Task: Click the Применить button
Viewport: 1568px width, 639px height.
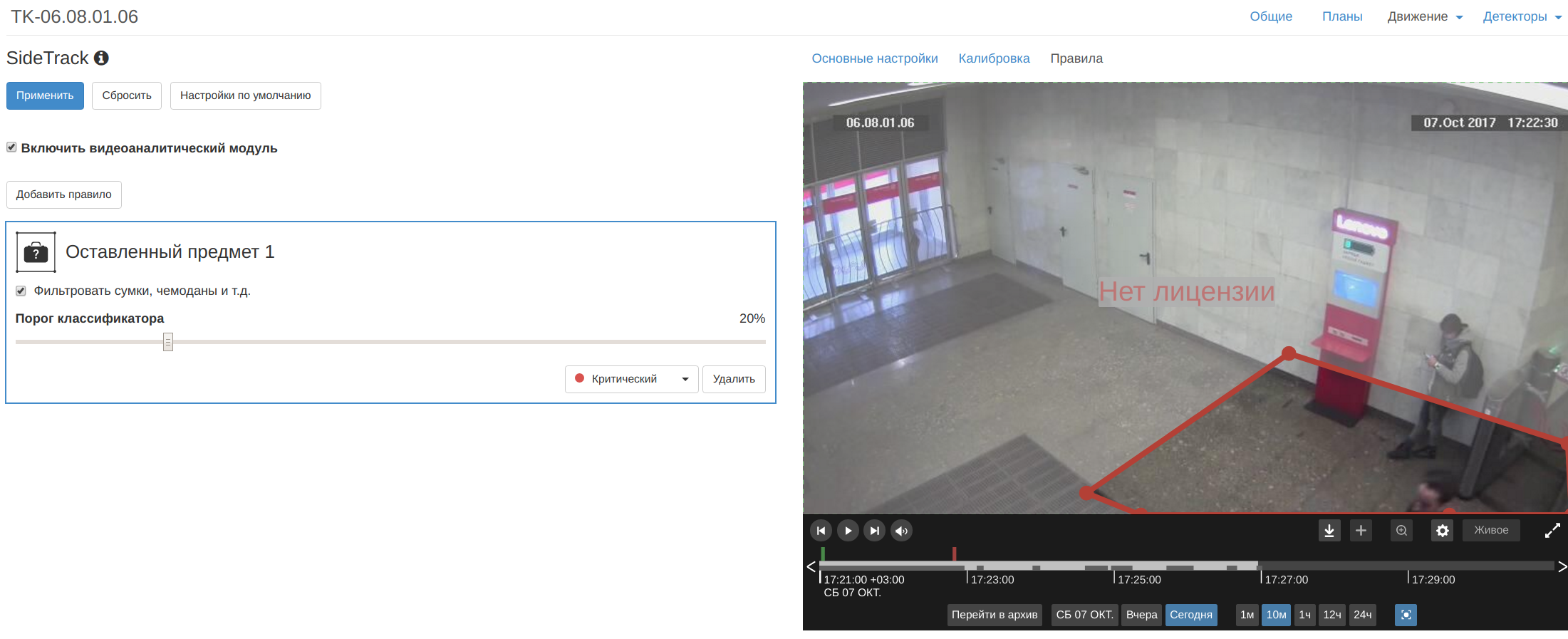Action: [45, 95]
